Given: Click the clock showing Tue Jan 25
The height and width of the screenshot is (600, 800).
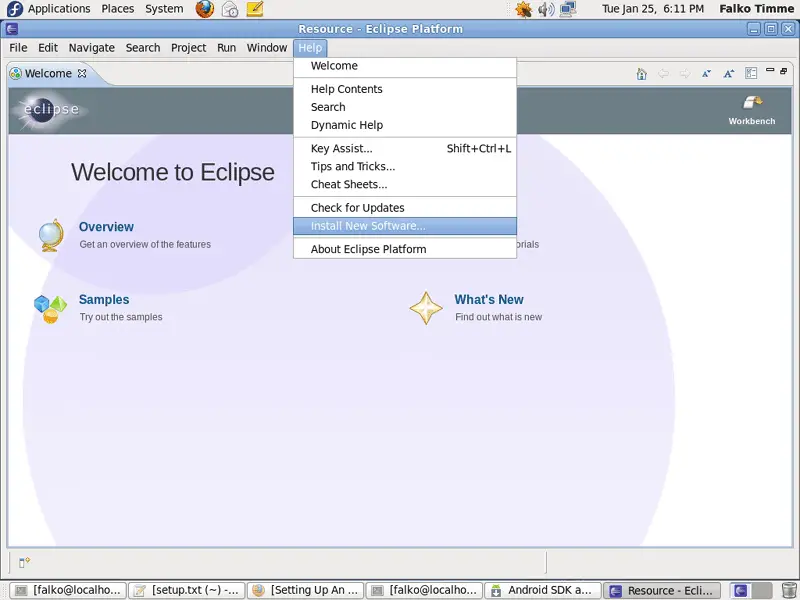Looking at the screenshot, I should pyautogui.click(x=653, y=9).
